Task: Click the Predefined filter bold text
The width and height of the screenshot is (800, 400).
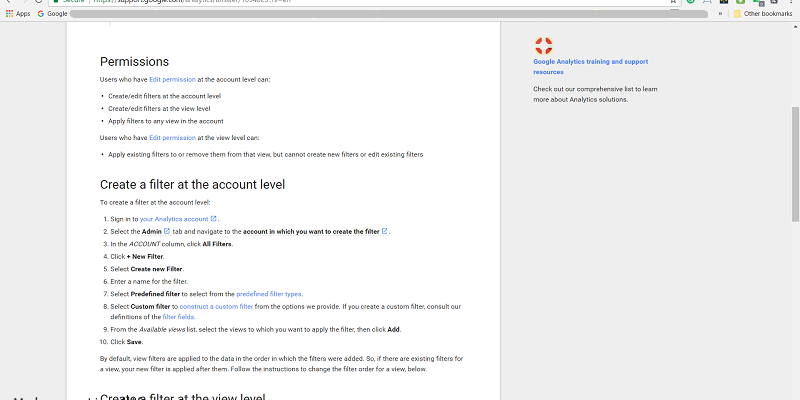Action: pyautogui.click(x=155, y=294)
